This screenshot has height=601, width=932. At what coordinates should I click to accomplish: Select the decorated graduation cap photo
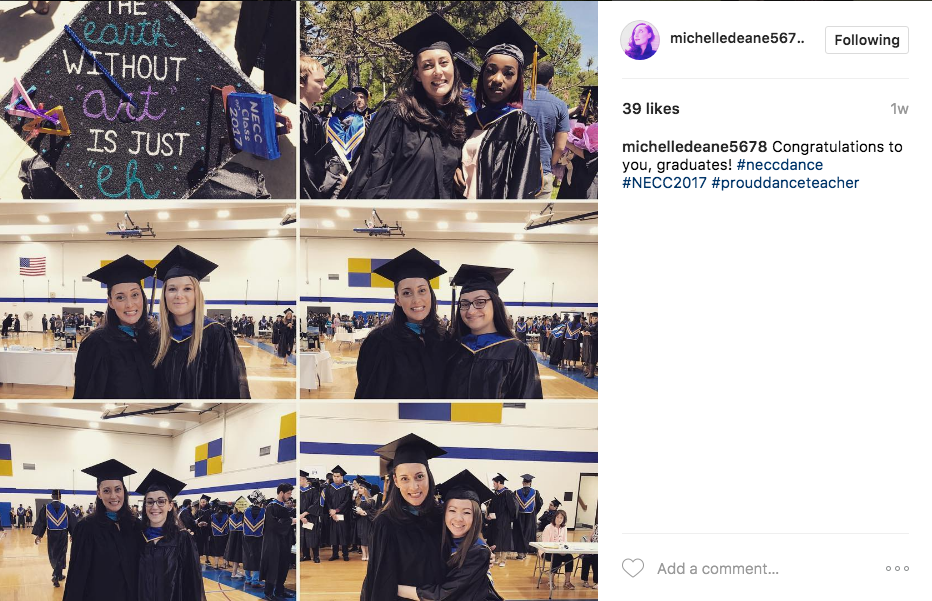coord(147,99)
